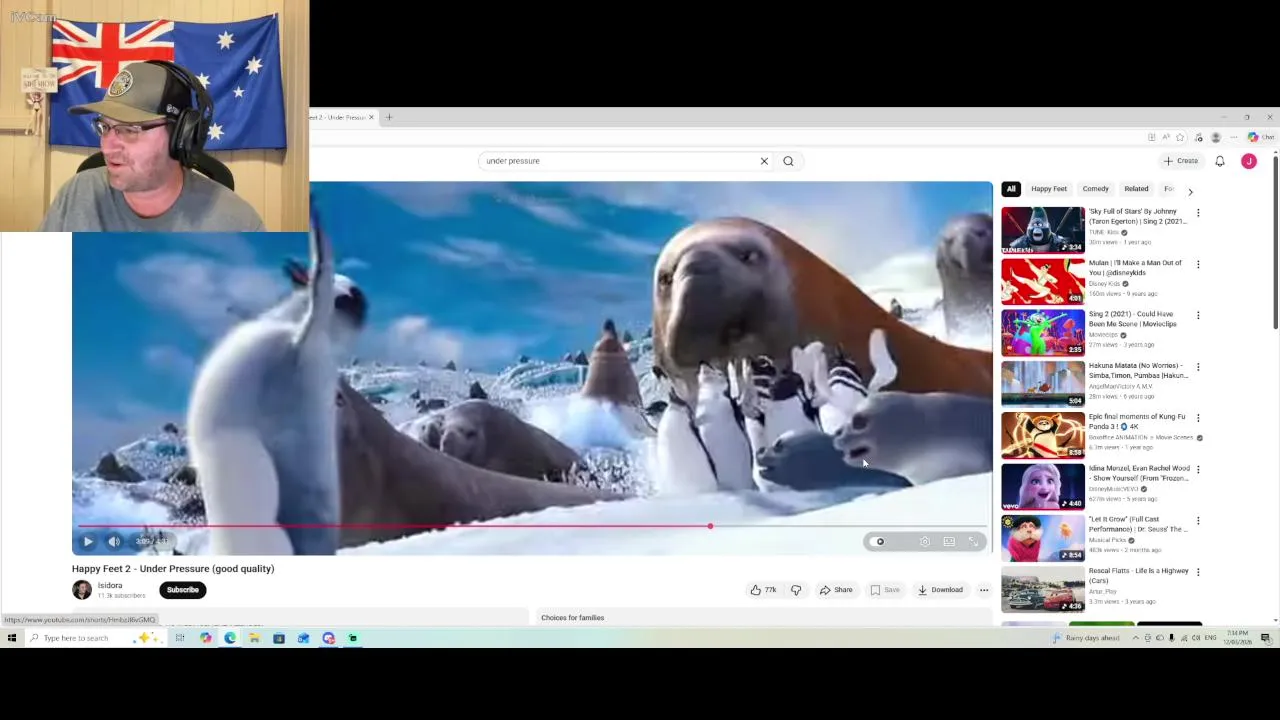This screenshot has height=720, width=1280.
Task: Open Microsoft Edge on the taskbar
Action: pos(230,638)
